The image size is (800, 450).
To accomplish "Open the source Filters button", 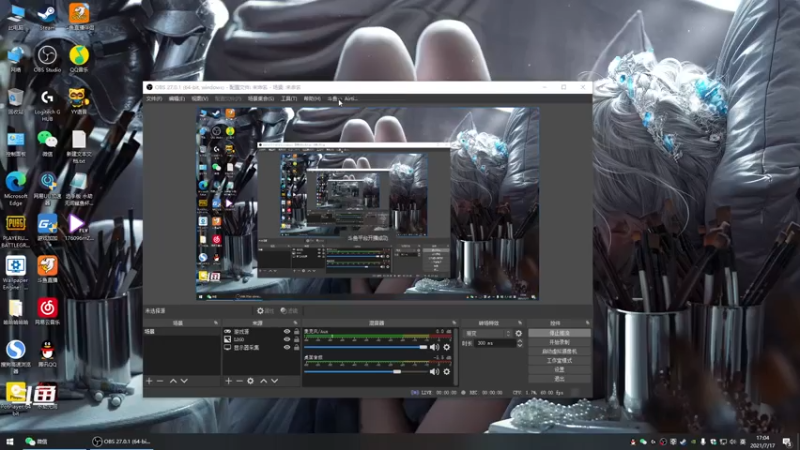I will coord(289,311).
